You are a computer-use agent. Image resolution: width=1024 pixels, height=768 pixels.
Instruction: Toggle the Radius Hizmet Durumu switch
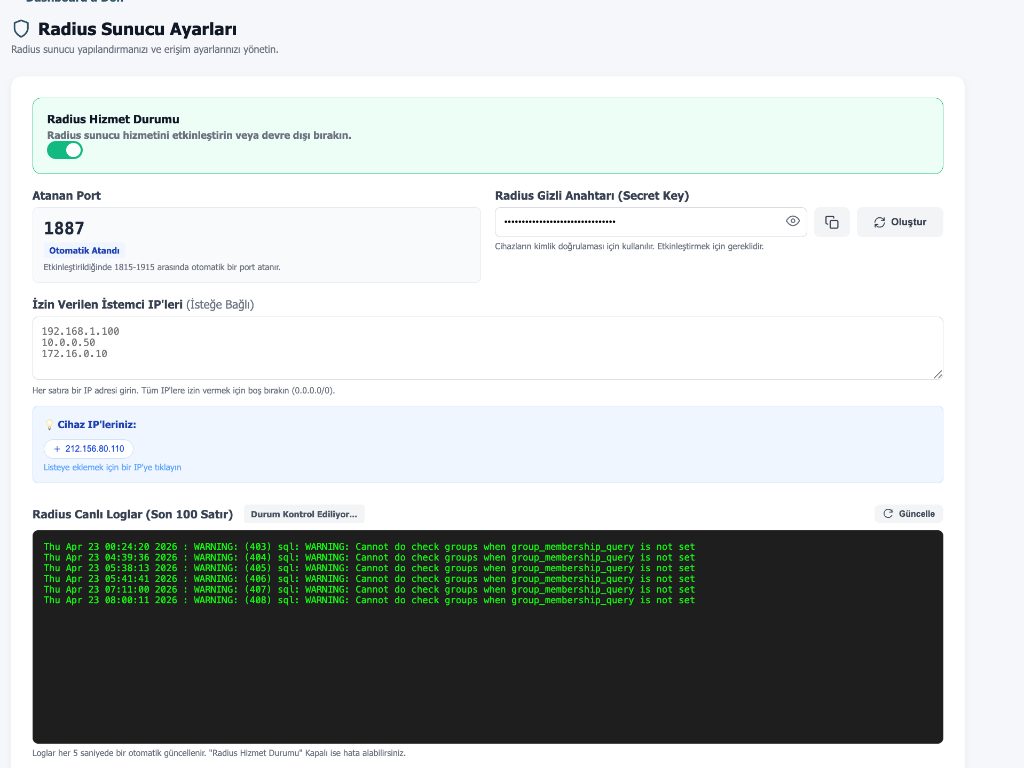tap(65, 150)
